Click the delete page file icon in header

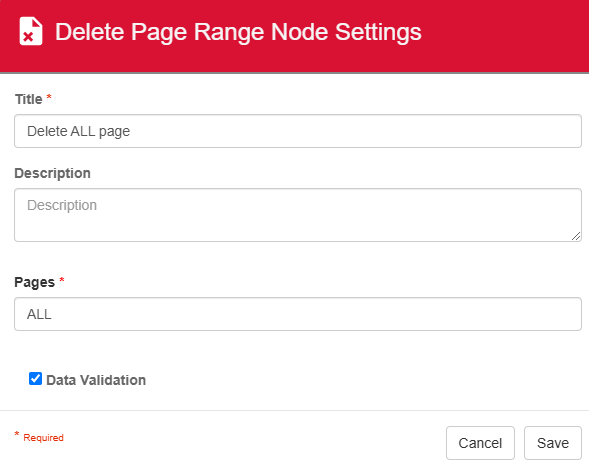31,31
